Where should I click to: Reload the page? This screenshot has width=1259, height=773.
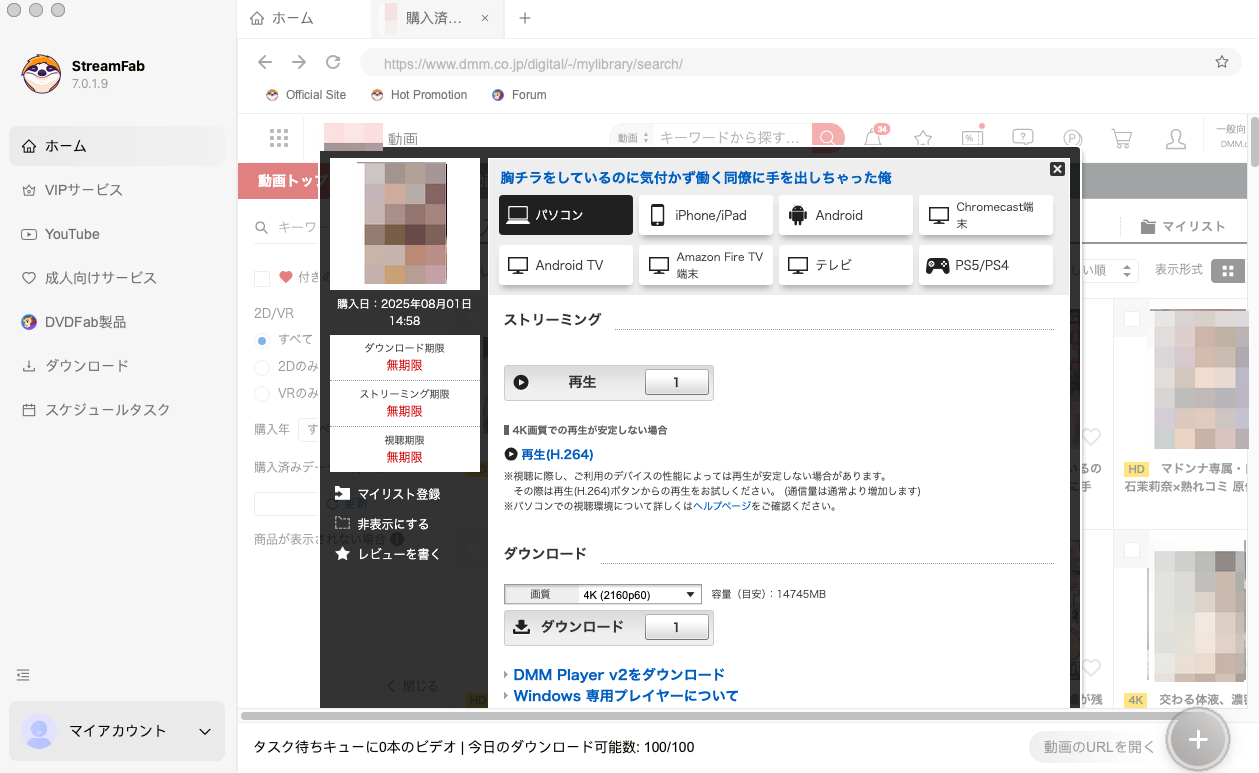tap(334, 62)
